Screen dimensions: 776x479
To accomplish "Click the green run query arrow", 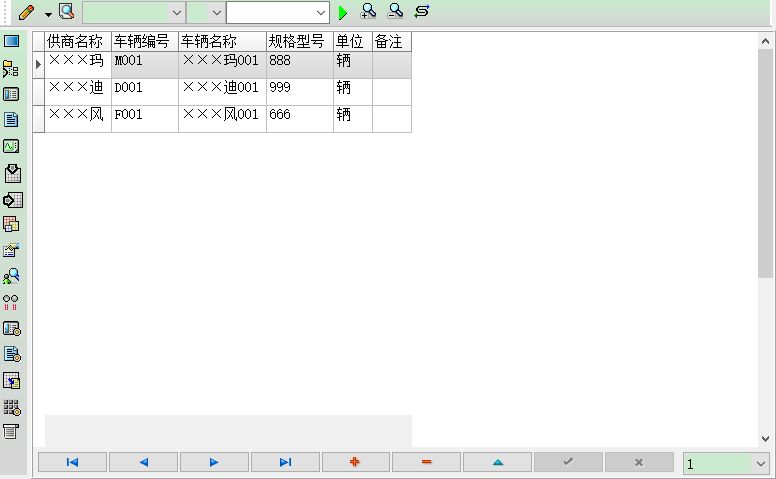I will 342,13.
